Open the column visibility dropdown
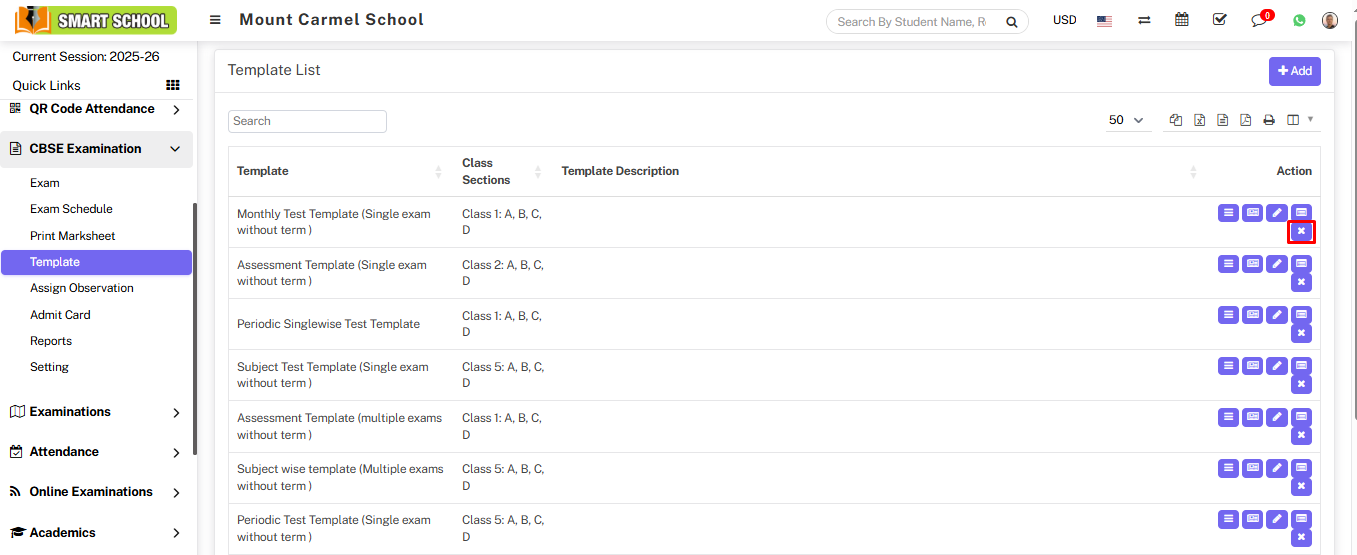This screenshot has width=1357, height=555. pos(1300,120)
